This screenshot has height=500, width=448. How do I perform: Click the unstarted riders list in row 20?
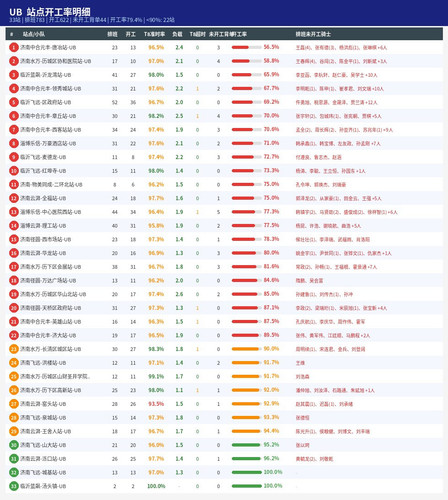point(341,308)
